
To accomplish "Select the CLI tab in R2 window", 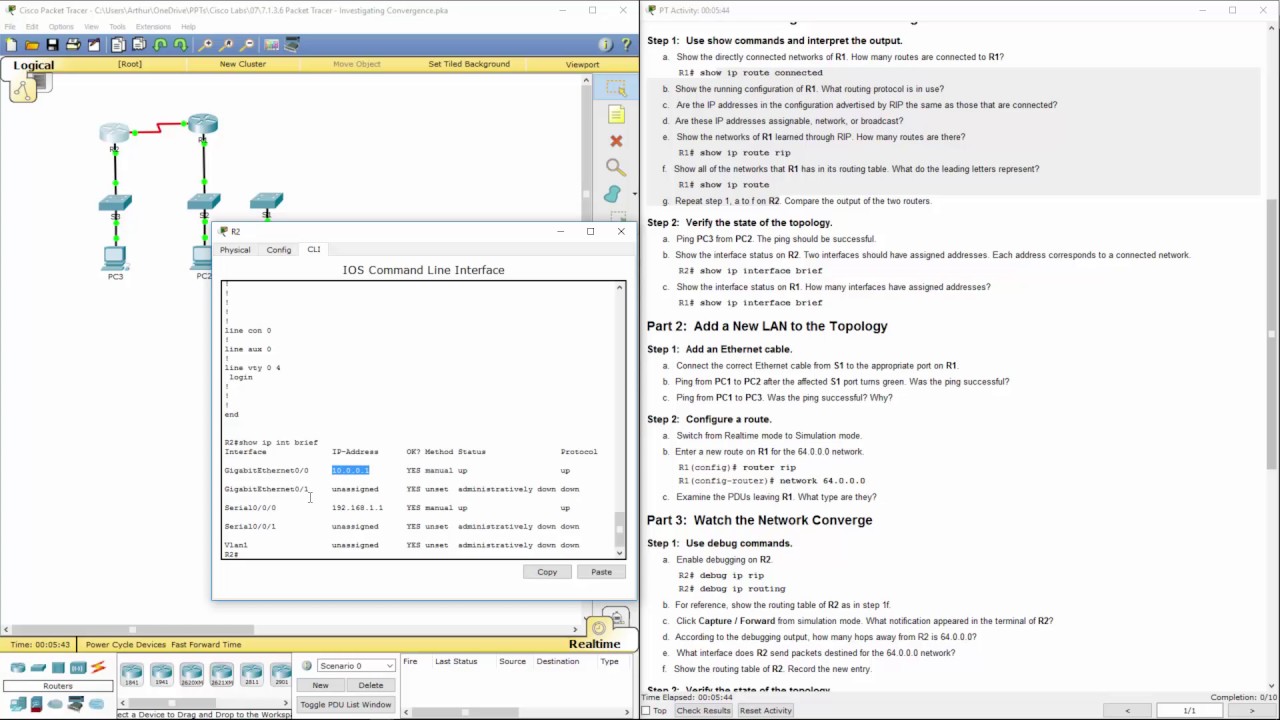I will [x=314, y=250].
